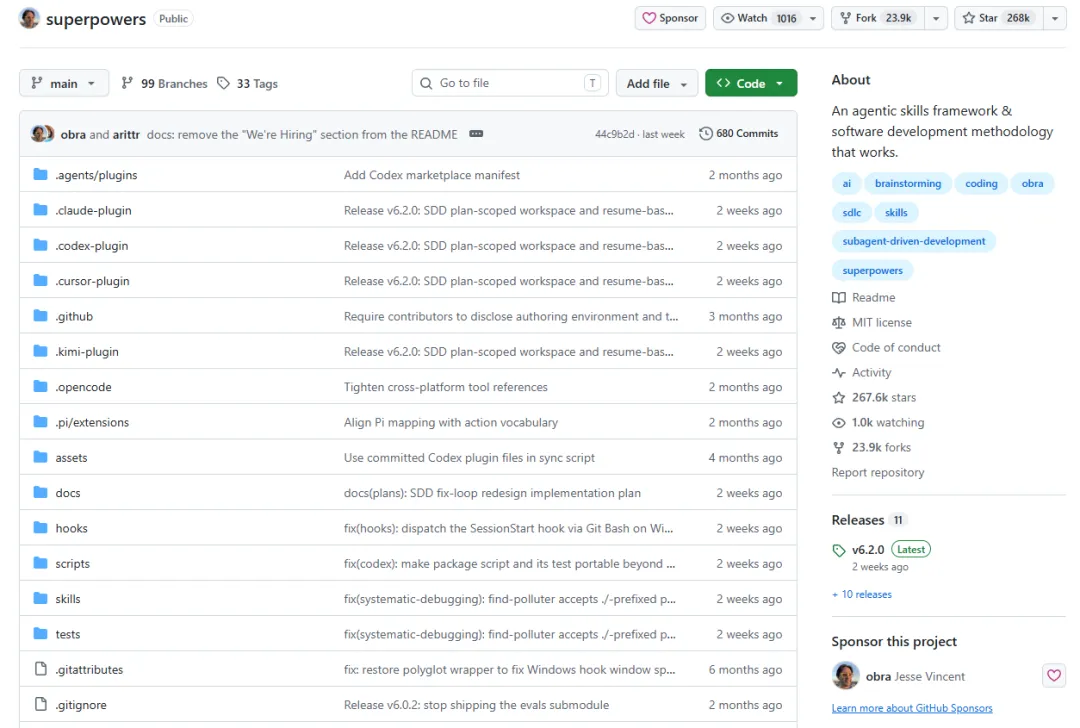Open the Add file dropdown

click(656, 83)
